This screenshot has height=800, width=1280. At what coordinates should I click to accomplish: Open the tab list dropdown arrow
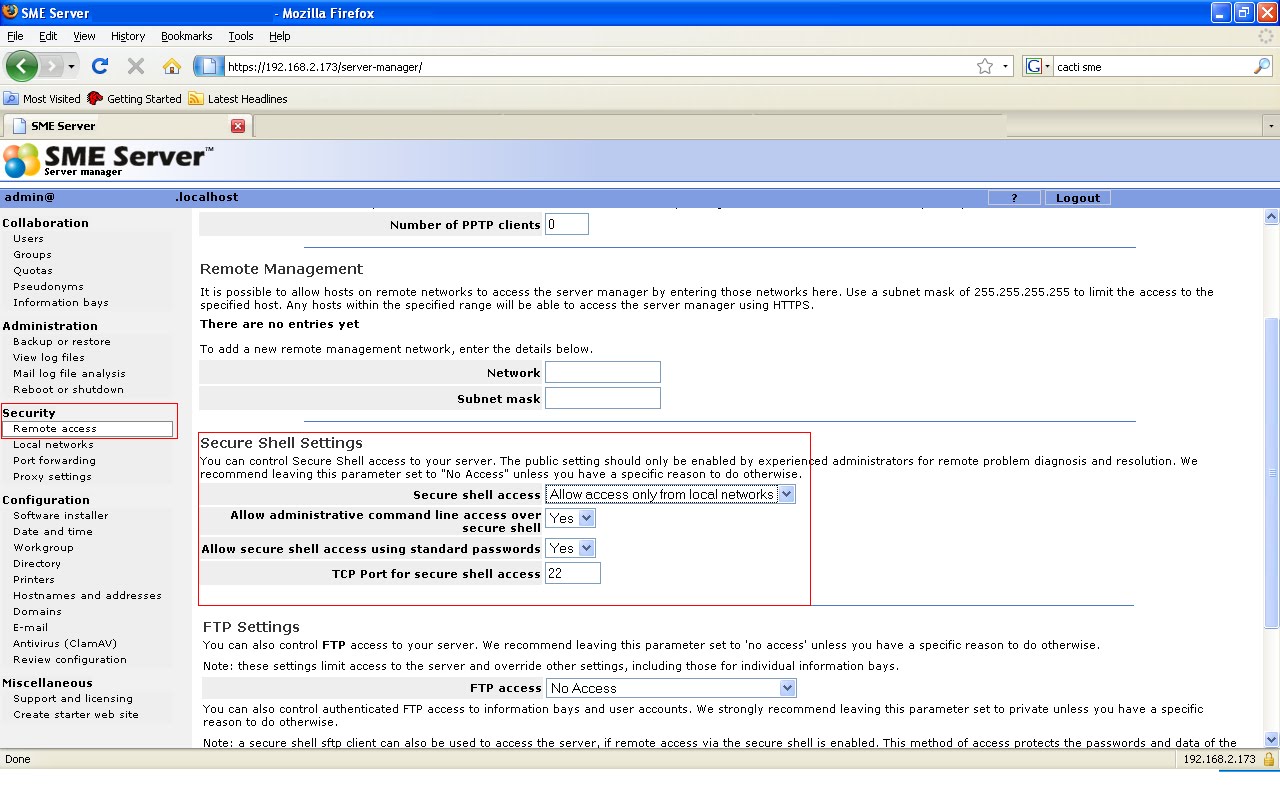tap(1271, 126)
